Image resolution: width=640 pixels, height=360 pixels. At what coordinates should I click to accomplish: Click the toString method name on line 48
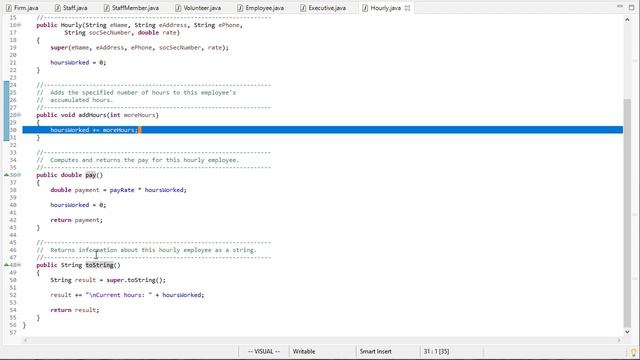click(99, 265)
